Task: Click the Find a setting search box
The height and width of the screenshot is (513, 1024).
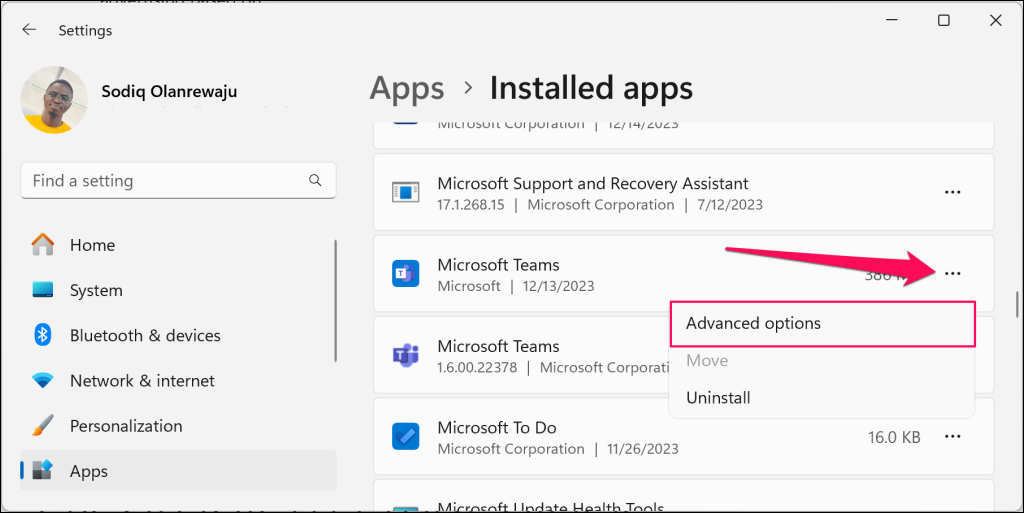Action: [x=165, y=181]
